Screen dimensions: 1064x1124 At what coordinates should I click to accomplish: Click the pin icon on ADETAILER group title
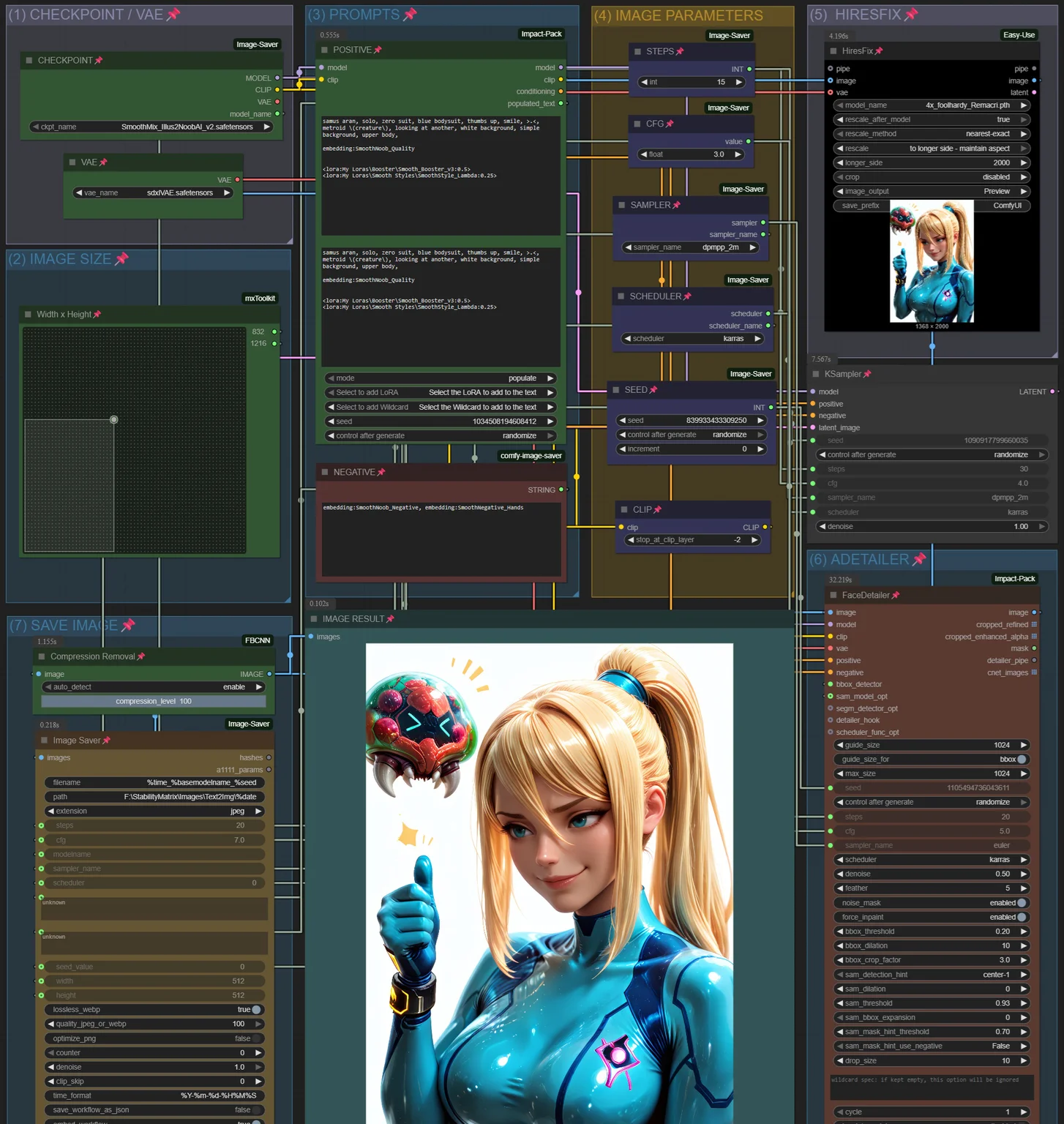(919, 559)
